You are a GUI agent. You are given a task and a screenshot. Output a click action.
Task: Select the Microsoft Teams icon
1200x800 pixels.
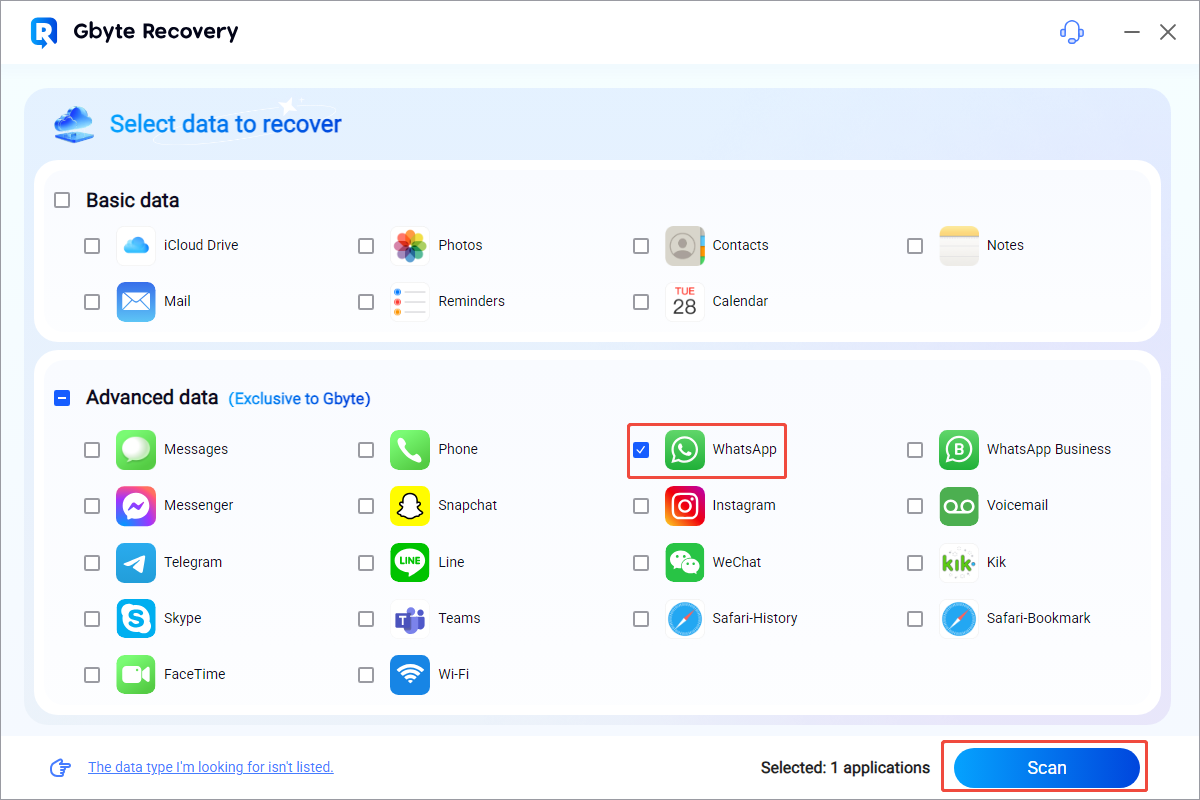tap(410, 618)
